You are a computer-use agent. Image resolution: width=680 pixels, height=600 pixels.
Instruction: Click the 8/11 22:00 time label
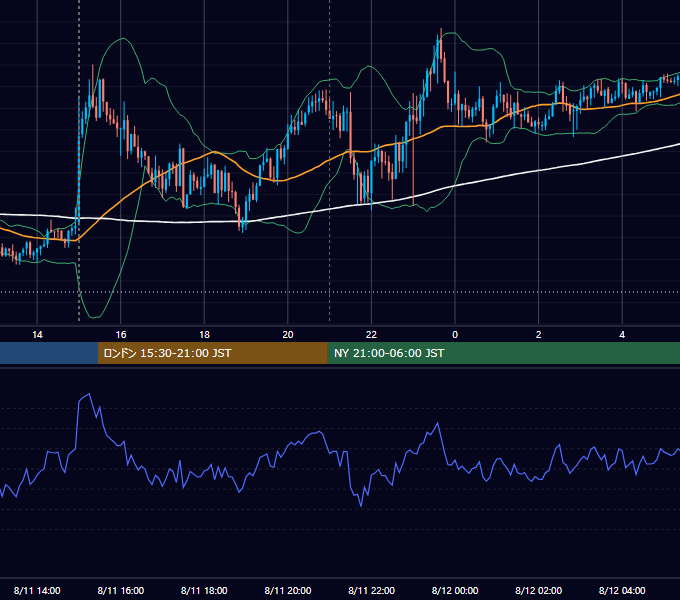(372, 590)
